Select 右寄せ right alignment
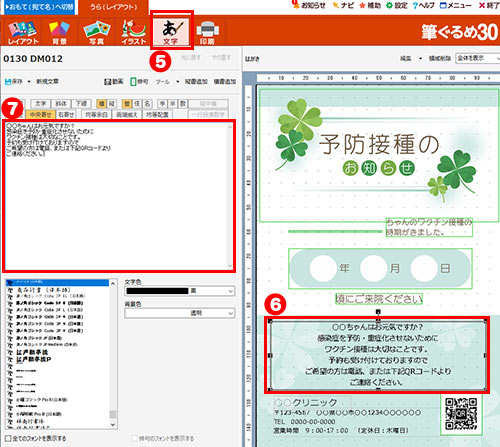 click(66, 114)
